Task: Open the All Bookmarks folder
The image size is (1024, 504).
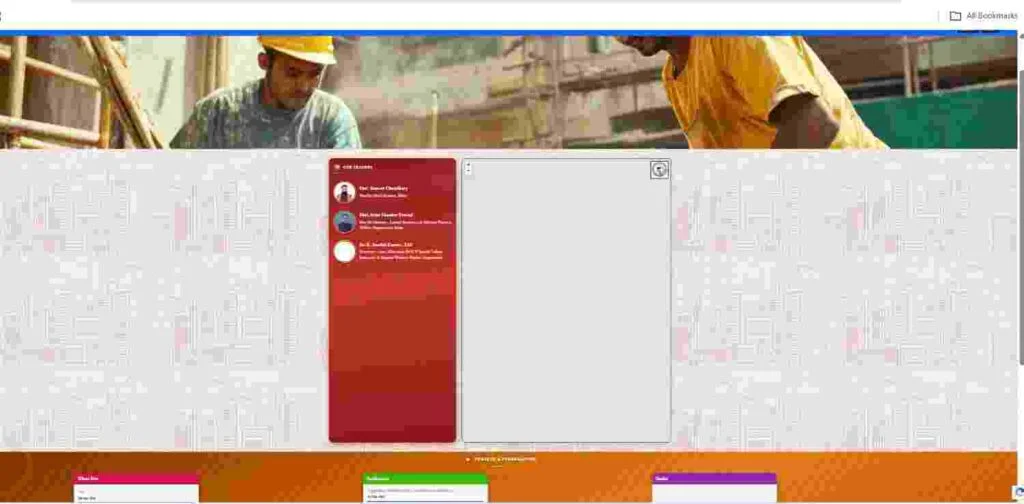Action: click(x=983, y=16)
